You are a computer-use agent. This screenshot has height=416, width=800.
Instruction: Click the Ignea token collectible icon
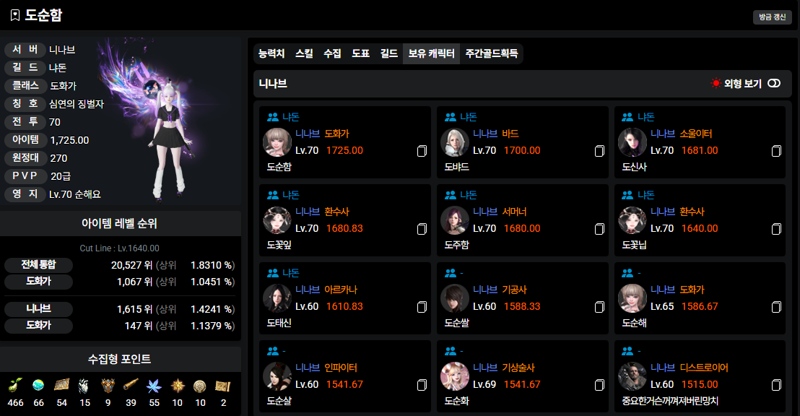(x=108, y=385)
